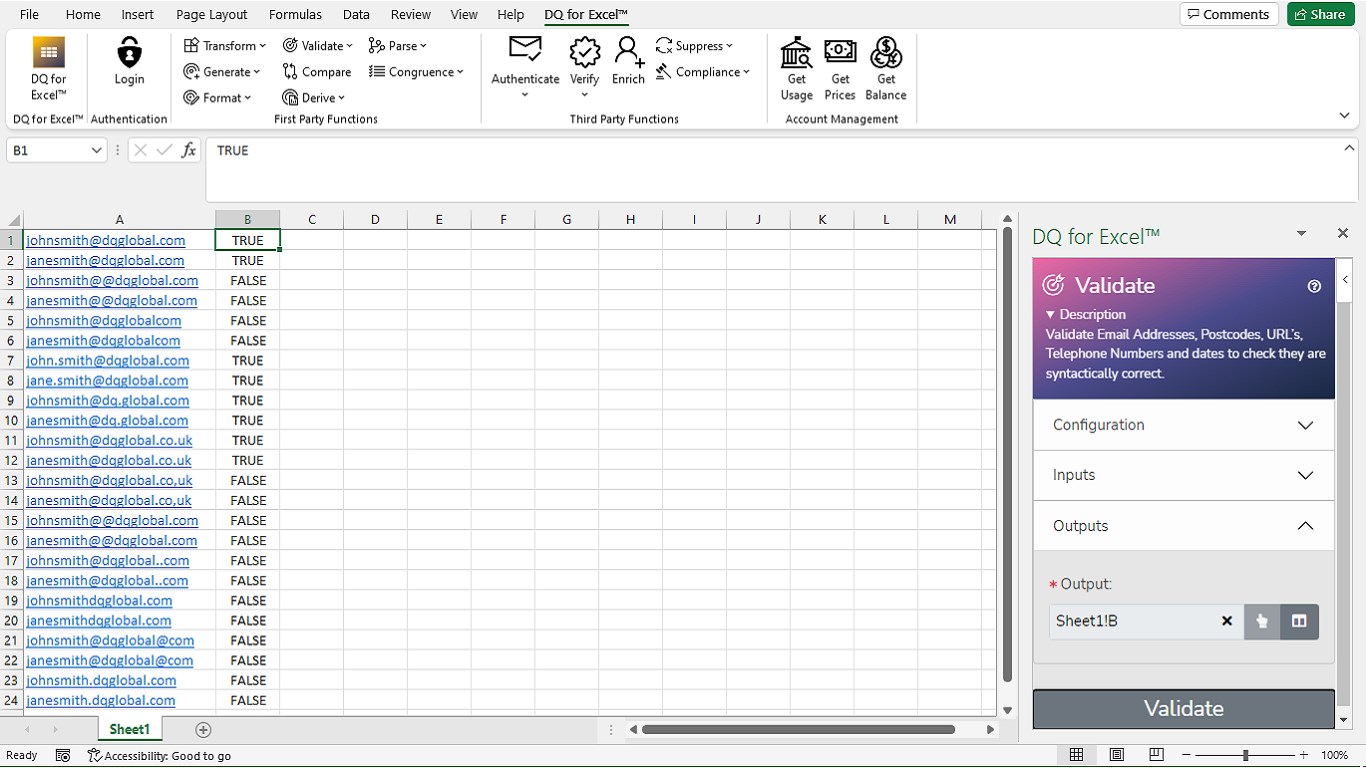The height and width of the screenshot is (768, 1366).
Task: Open the Generate dropdown
Action: point(222,72)
